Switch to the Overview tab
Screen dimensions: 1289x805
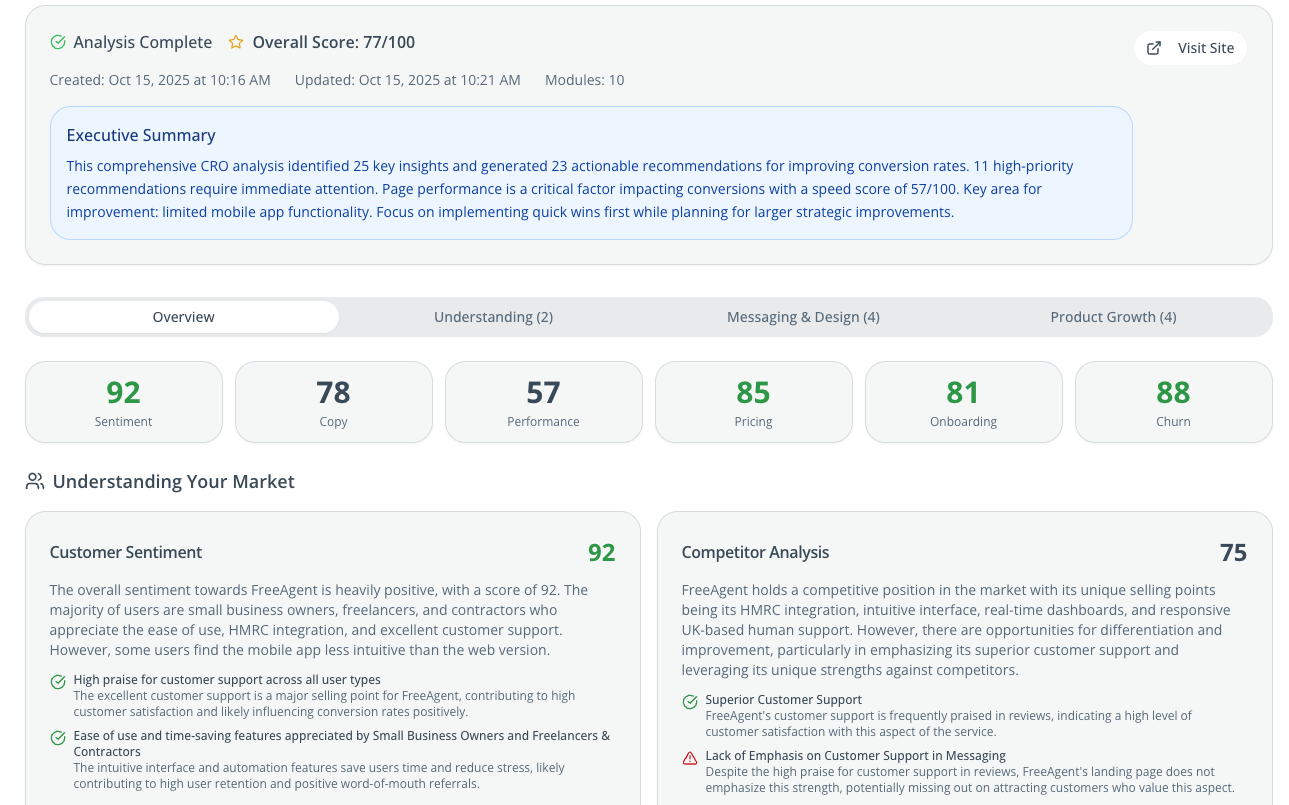[184, 317]
